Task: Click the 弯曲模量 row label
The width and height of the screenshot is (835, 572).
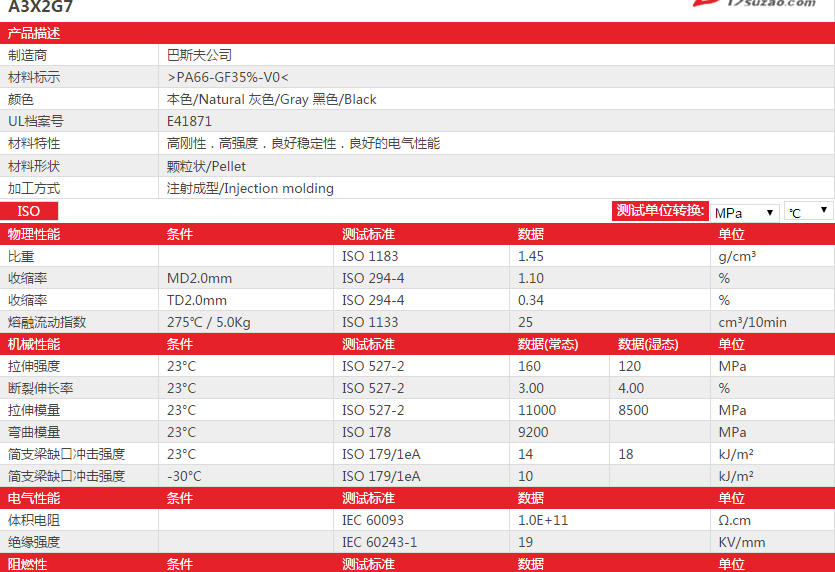Action: tap(34, 432)
